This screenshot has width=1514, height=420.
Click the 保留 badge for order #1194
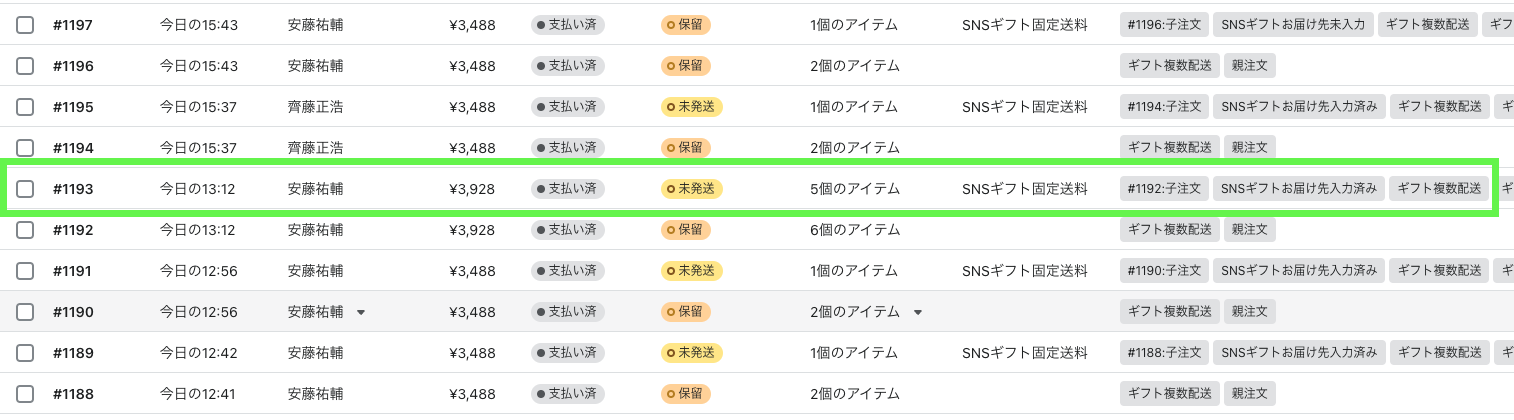[685, 148]
